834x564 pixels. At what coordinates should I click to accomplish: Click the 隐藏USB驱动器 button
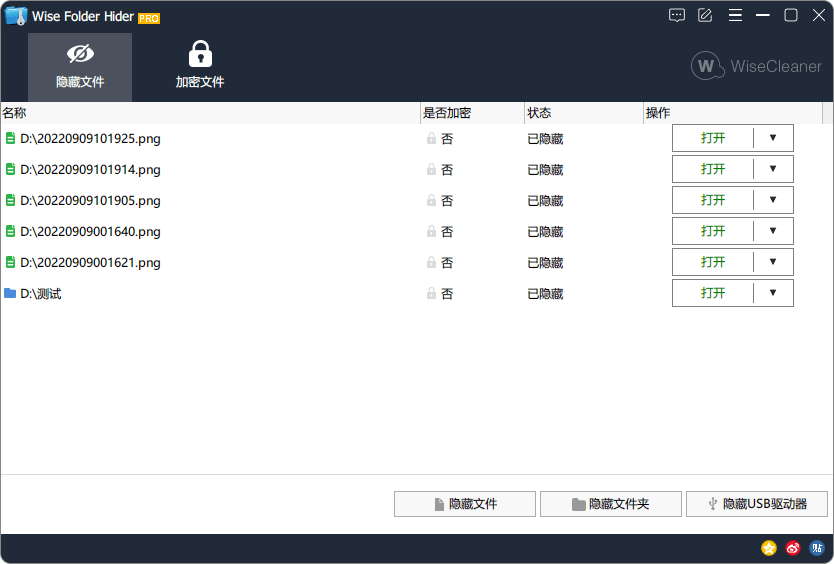pyautogui.click(x=757, y=504)
